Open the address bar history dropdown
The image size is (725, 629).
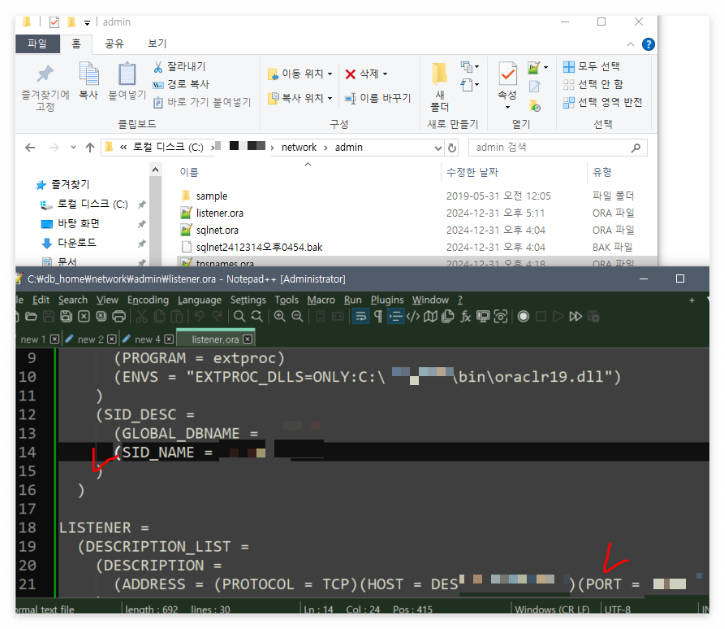438,148
